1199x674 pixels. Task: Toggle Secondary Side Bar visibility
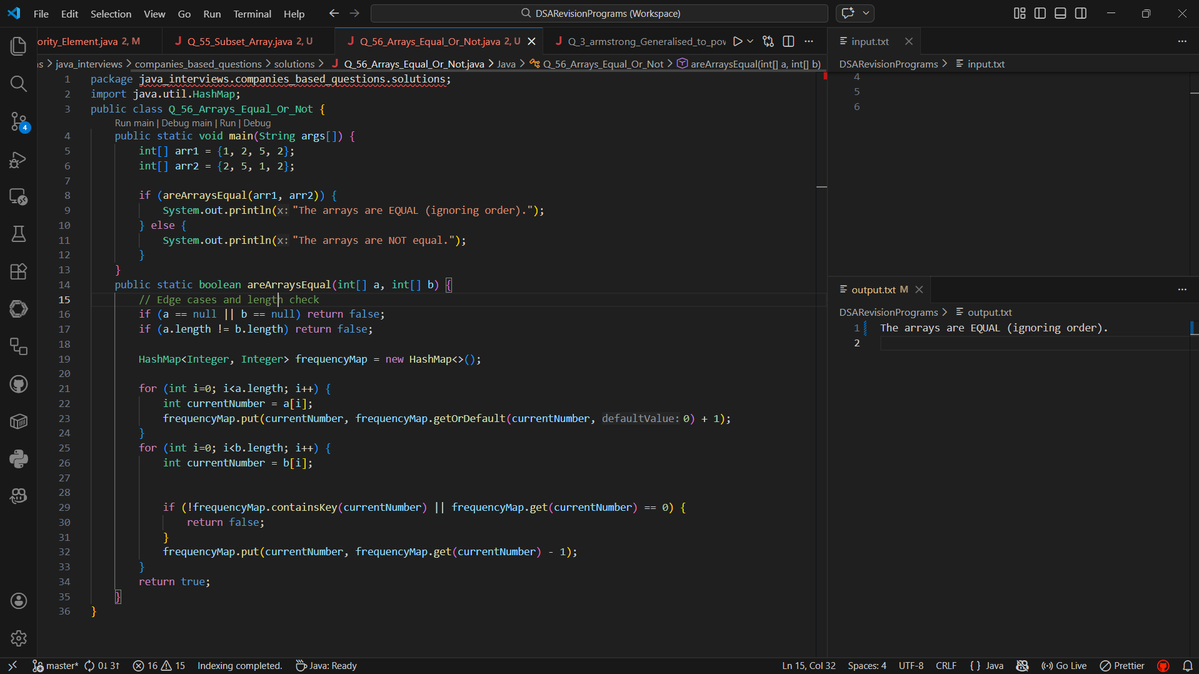1080,13
